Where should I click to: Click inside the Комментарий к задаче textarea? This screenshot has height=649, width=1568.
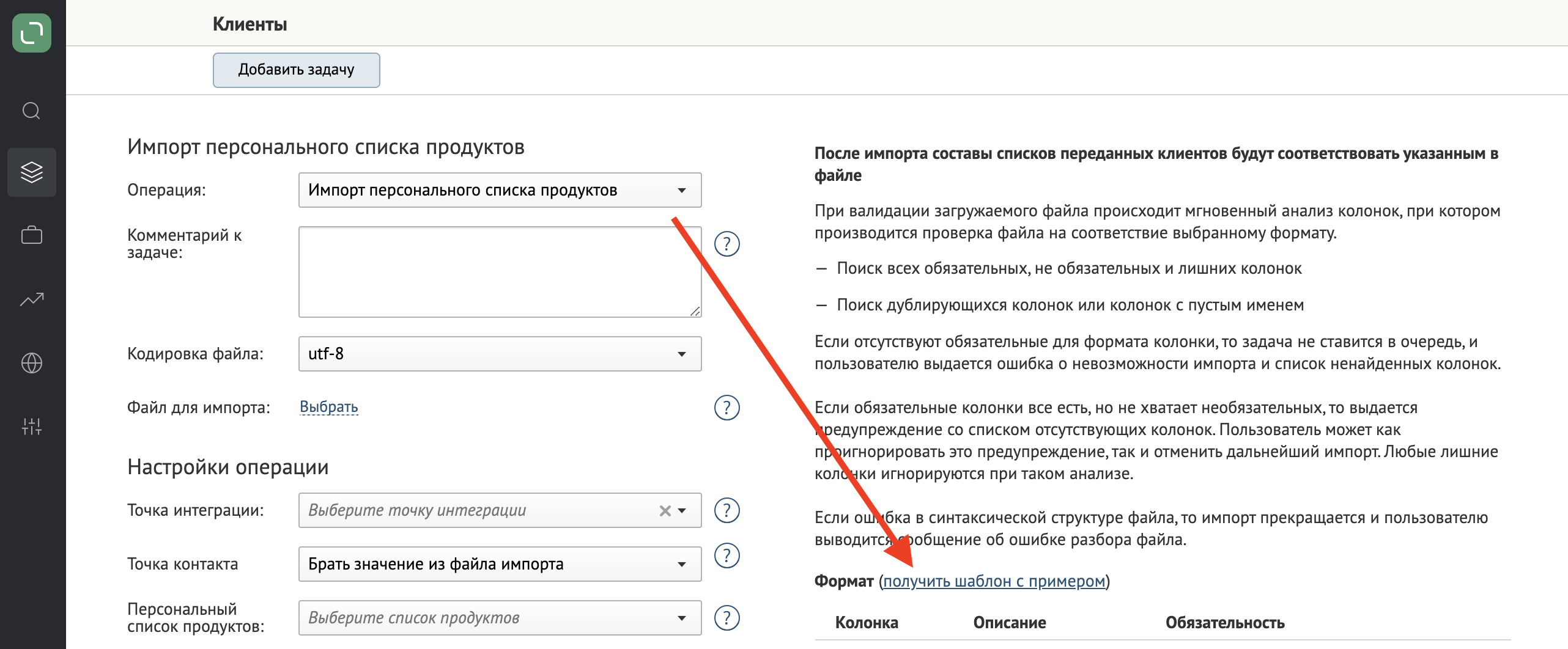coord(500,272)
